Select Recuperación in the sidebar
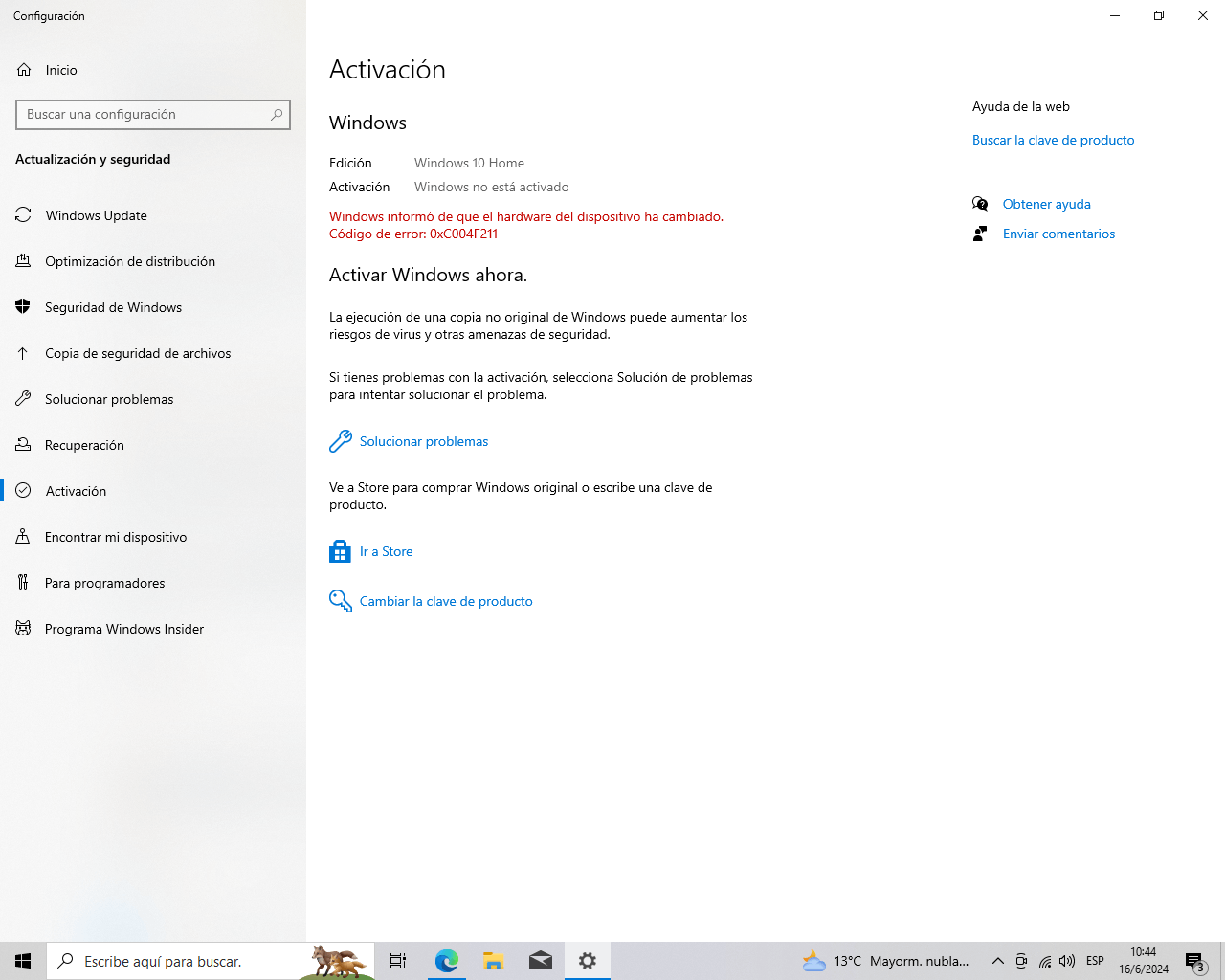The width and height of the screenshot is (1225, 980). coord(153,445)
